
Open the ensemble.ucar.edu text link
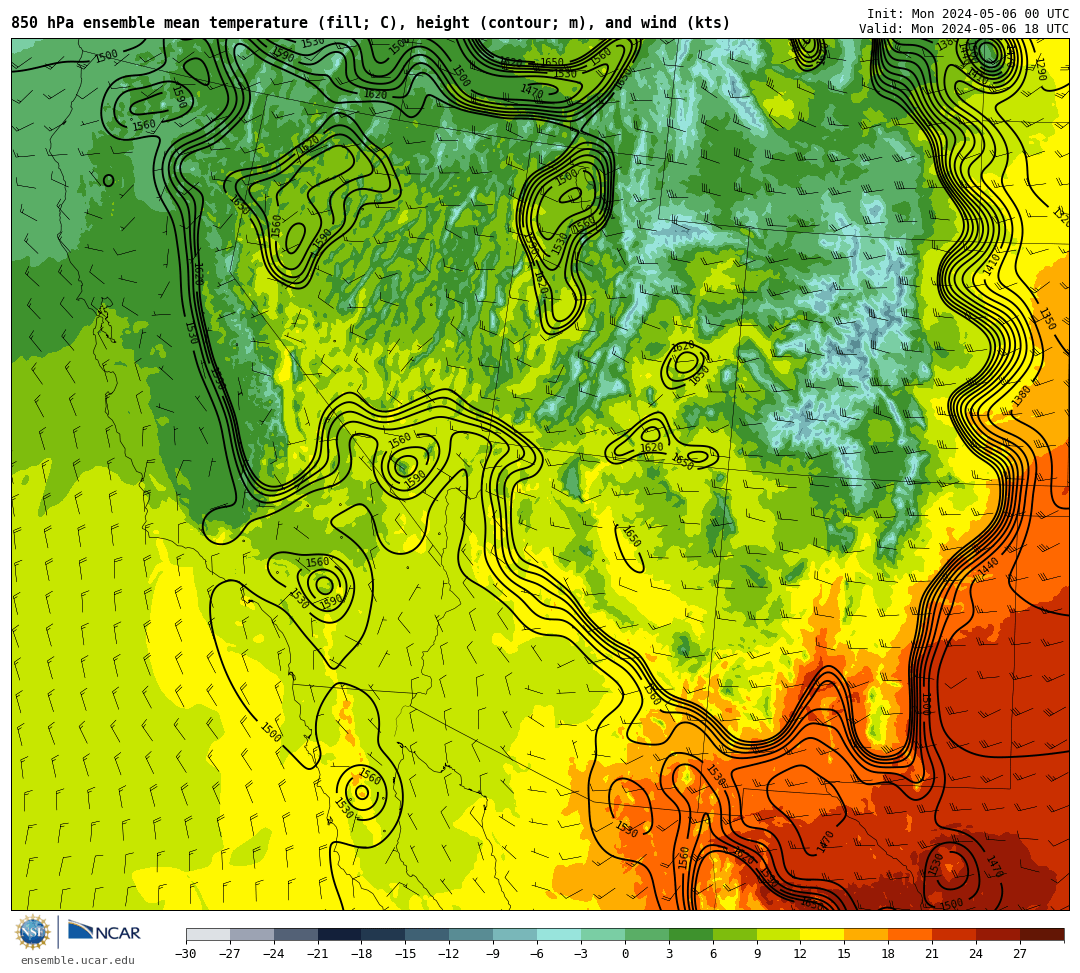point(78,960)
